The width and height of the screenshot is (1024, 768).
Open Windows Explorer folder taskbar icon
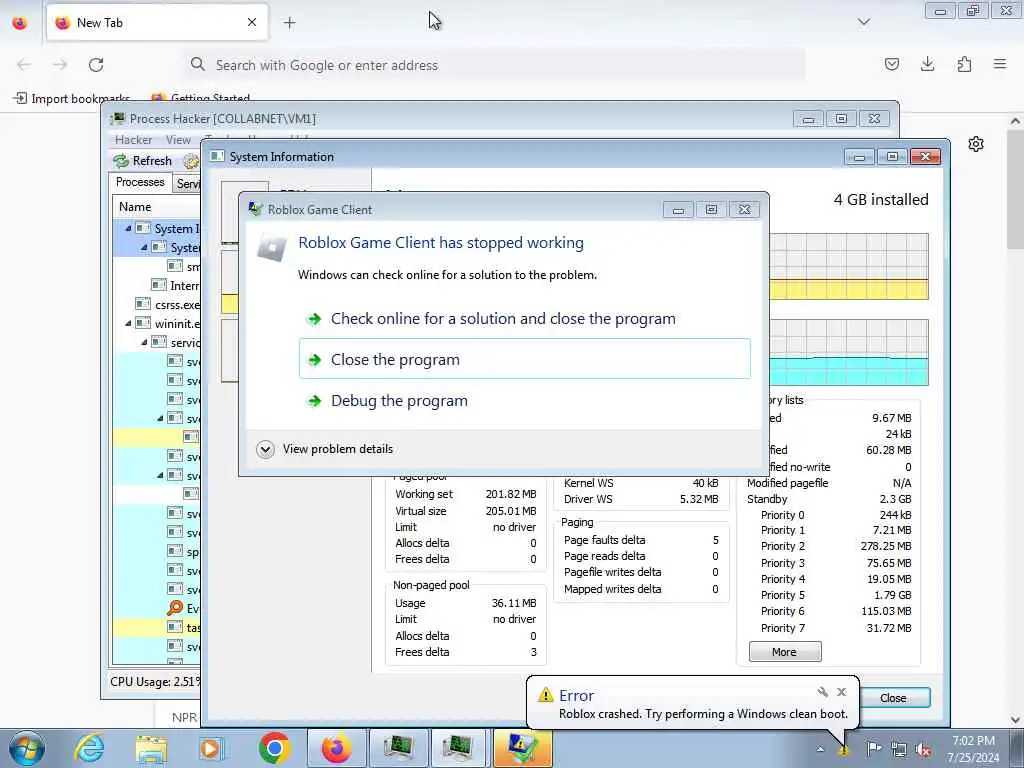tap(151, 748)
